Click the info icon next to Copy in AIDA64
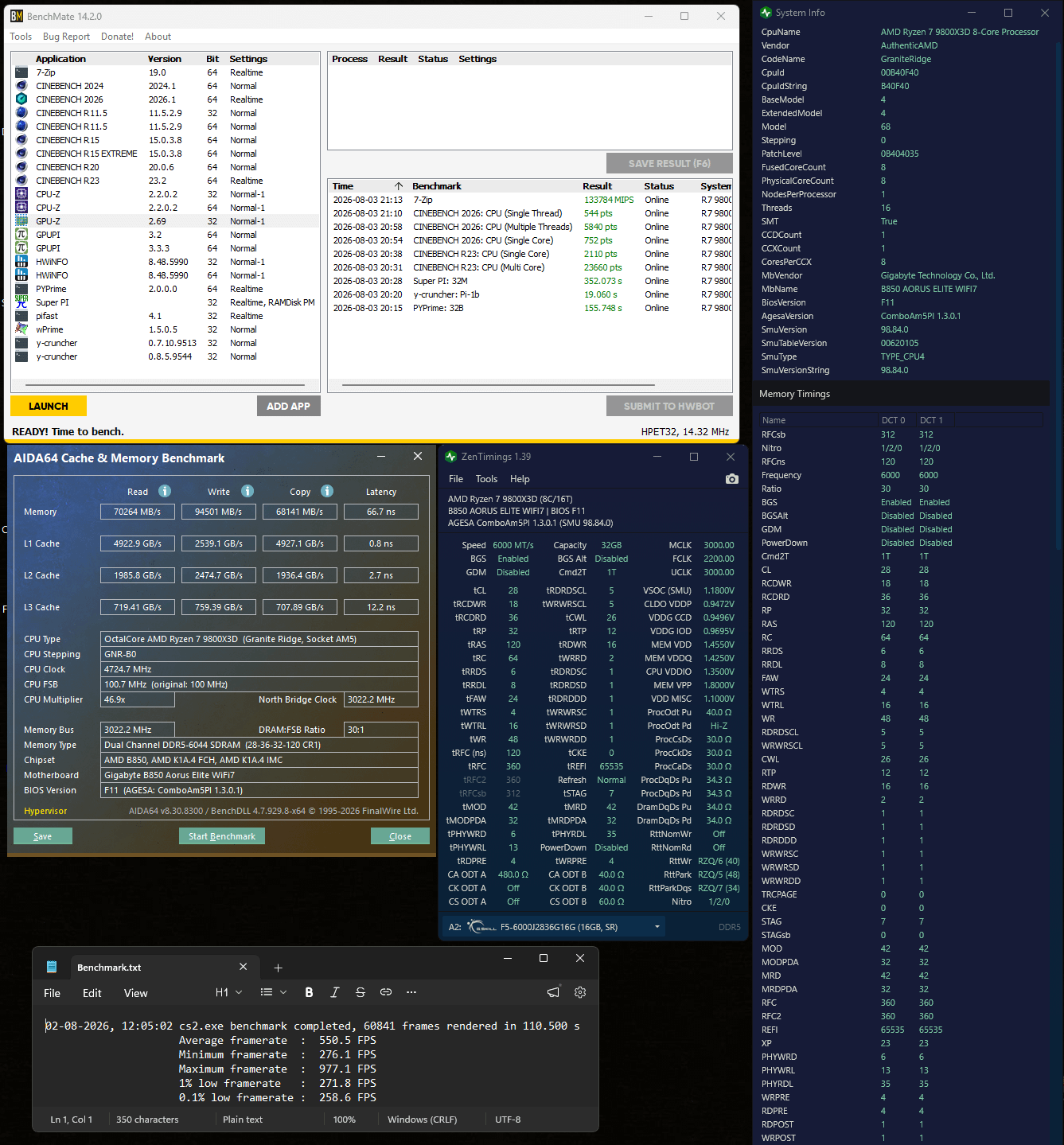Viewport: 1064px width, 1145px height. [x=327, y=491]
